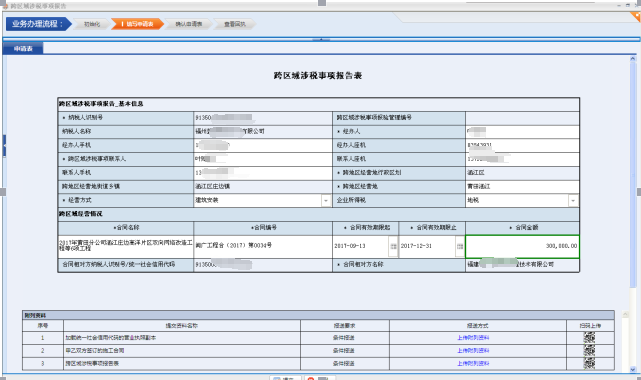Image resolution: width=641 pixels, height=380 pixels.
Task: Click 上传附列资料 link for row 2
Action: click(x=473, y=351)
